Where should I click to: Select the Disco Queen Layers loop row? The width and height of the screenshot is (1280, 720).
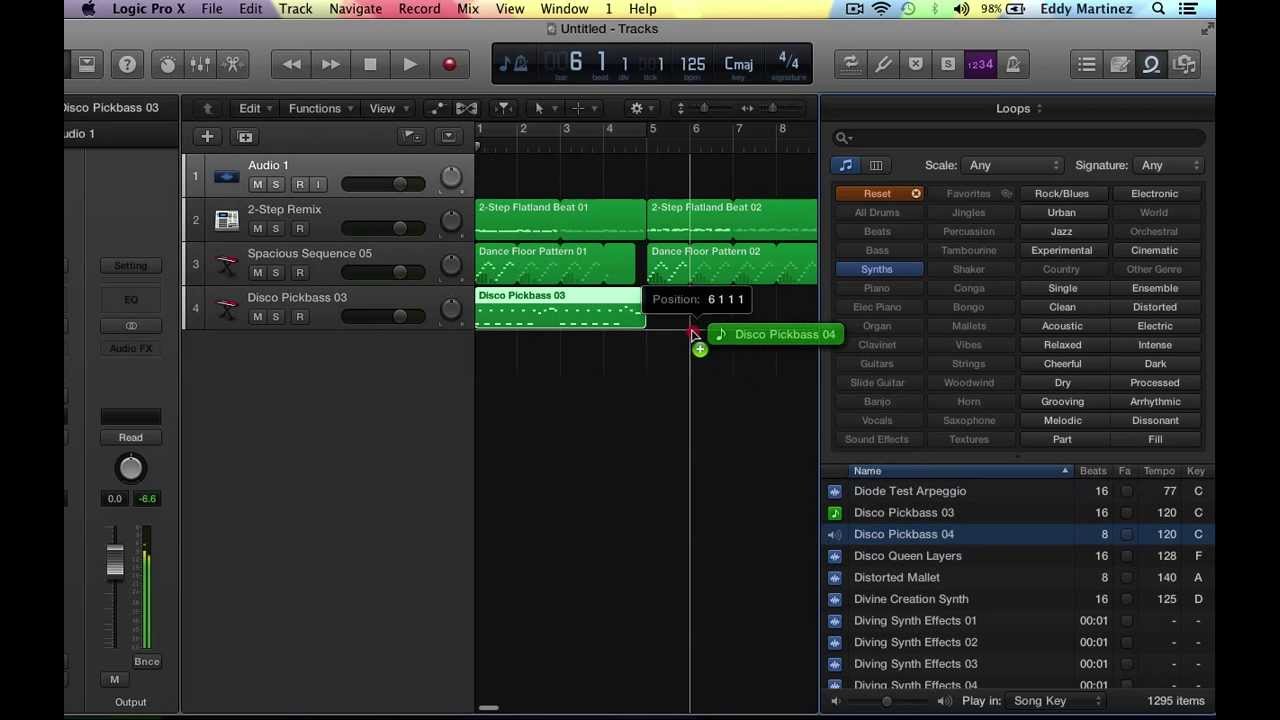coord(1017,556)
